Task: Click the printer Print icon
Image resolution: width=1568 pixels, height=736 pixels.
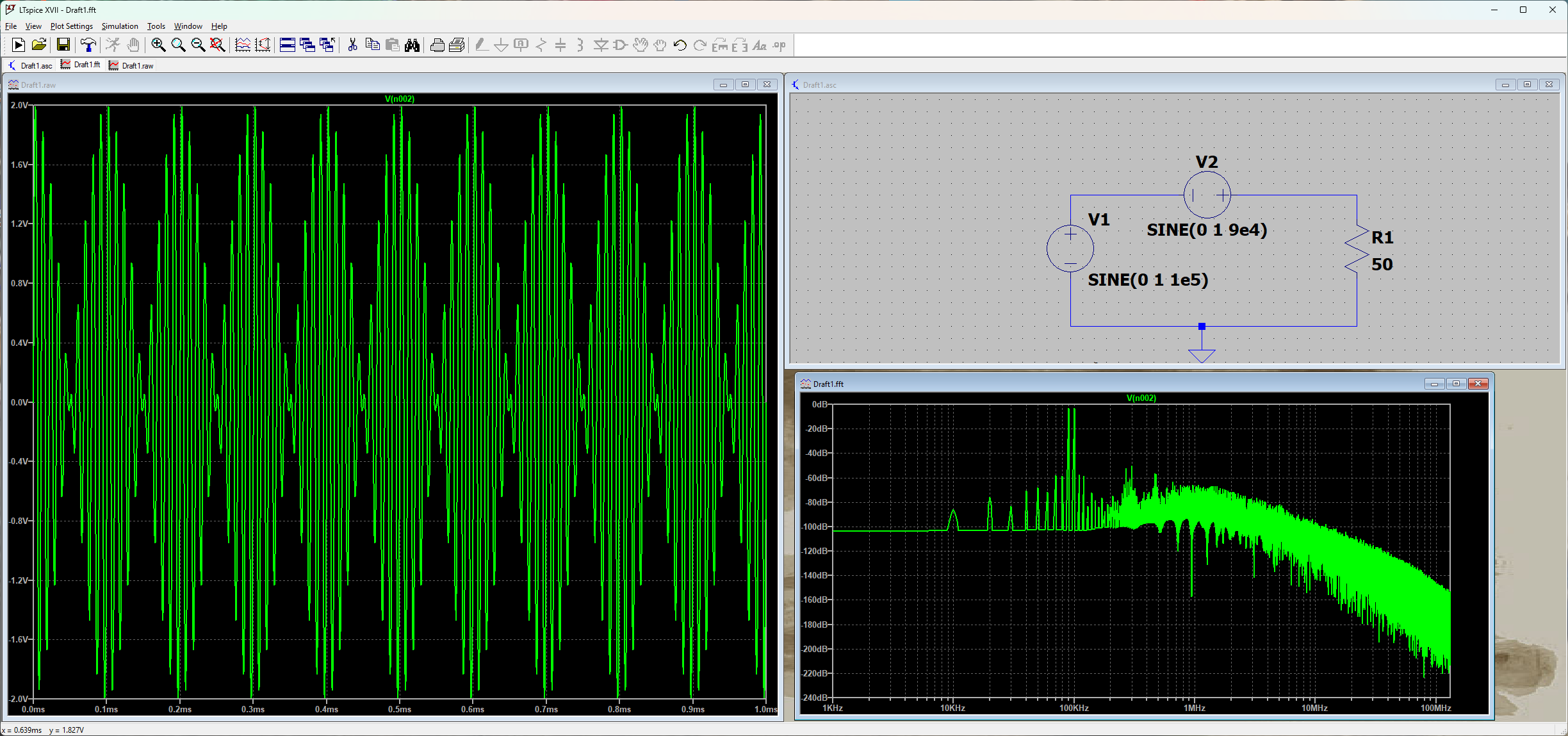Action: pyautogui.click(x=437, y=45)
